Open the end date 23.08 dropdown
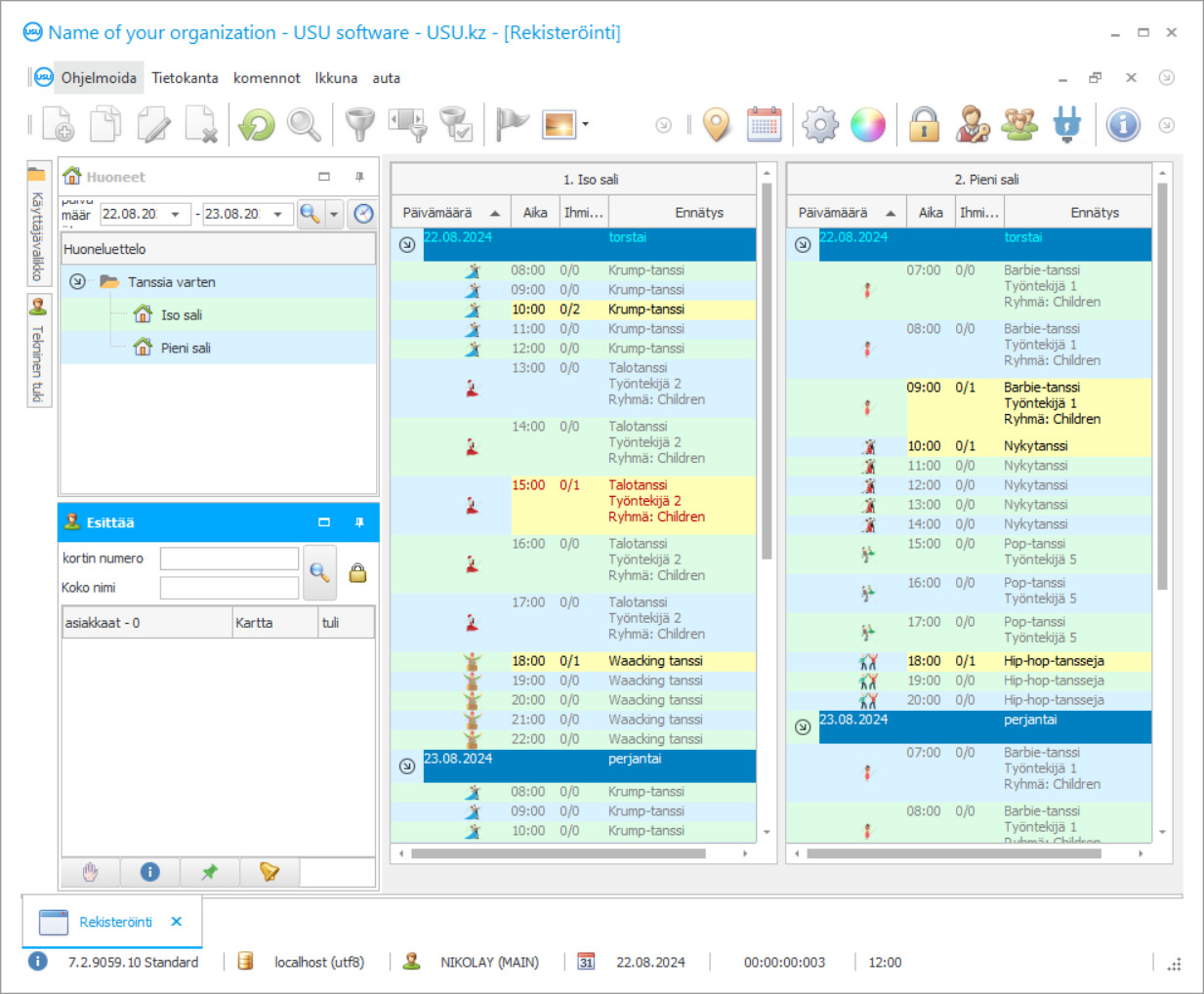The height and width of the screenshot is (994, 1204). point(278,214)
